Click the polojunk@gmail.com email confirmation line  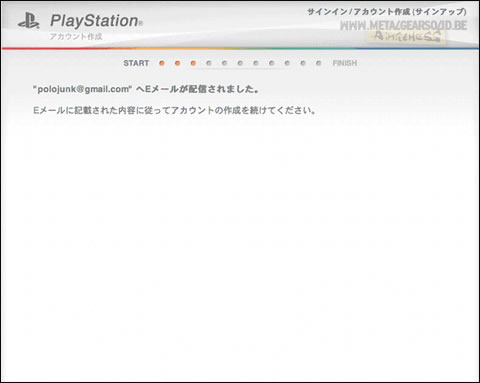(146, 89)
